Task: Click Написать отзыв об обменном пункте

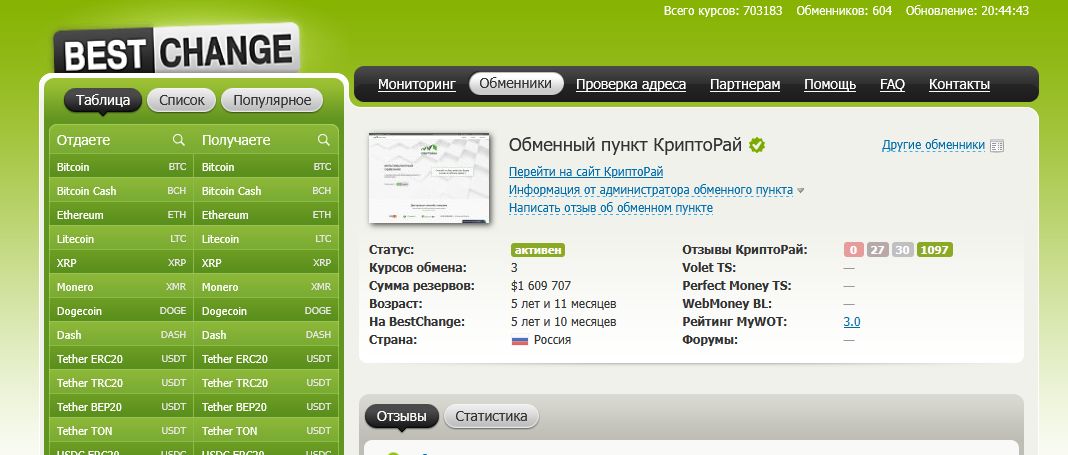Action: (610, 208)
